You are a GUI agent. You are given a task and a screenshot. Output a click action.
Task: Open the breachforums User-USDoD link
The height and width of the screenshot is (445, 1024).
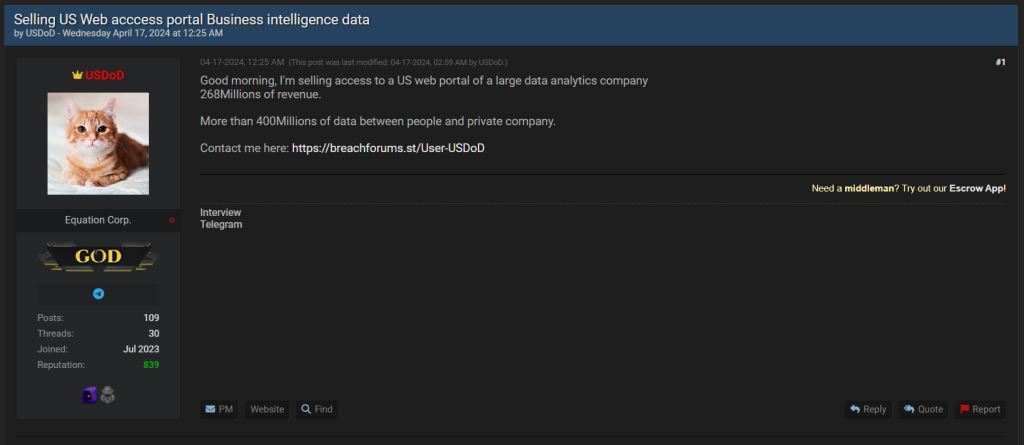tap(388, 148)
